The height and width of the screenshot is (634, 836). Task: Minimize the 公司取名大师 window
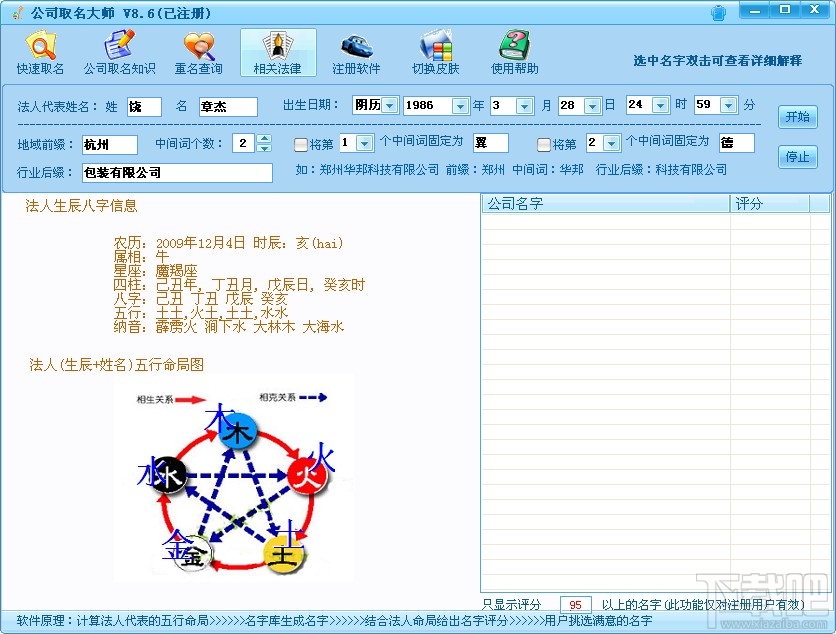754,10
